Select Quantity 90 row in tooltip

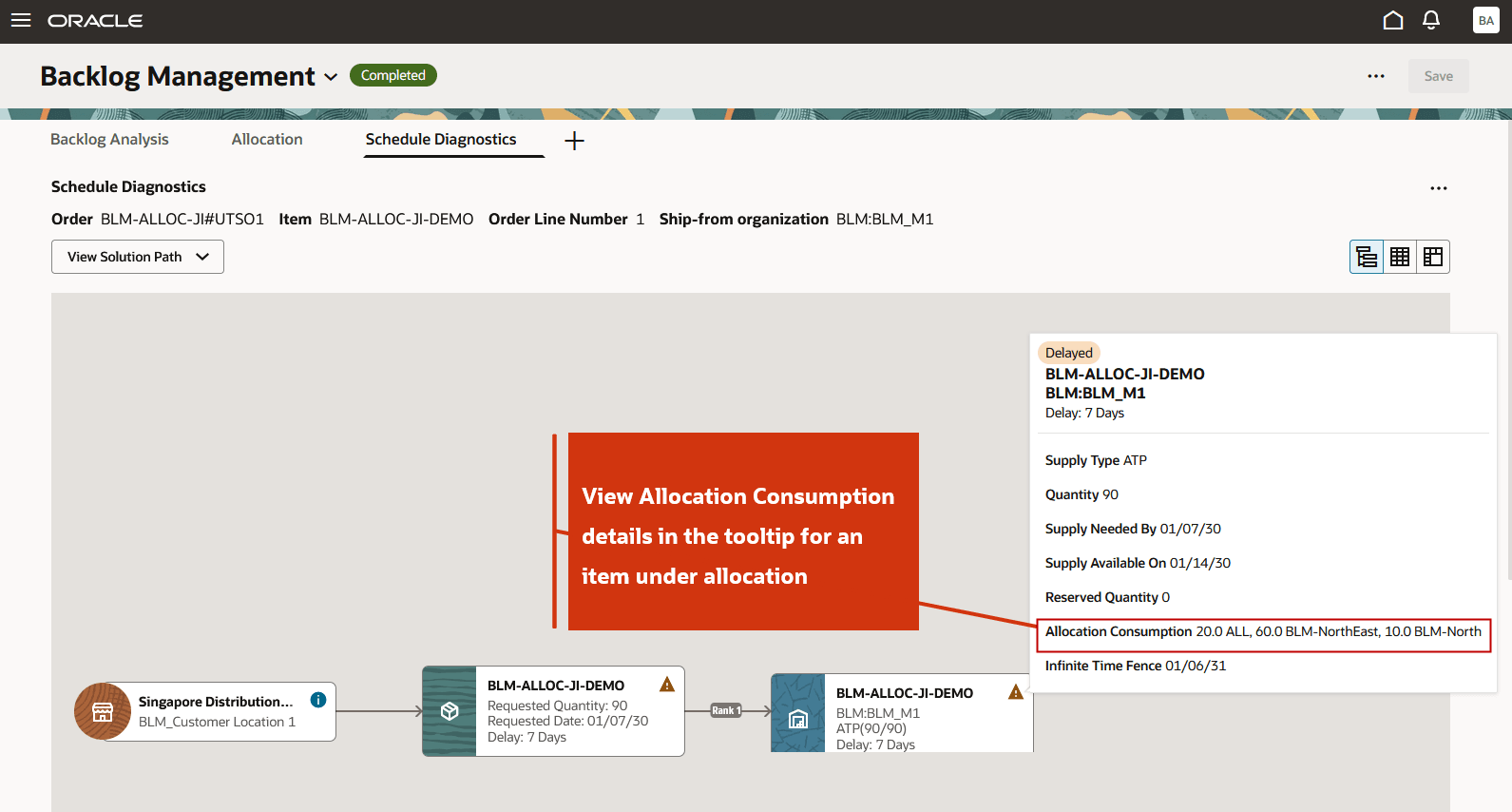tap(1081, 494)
